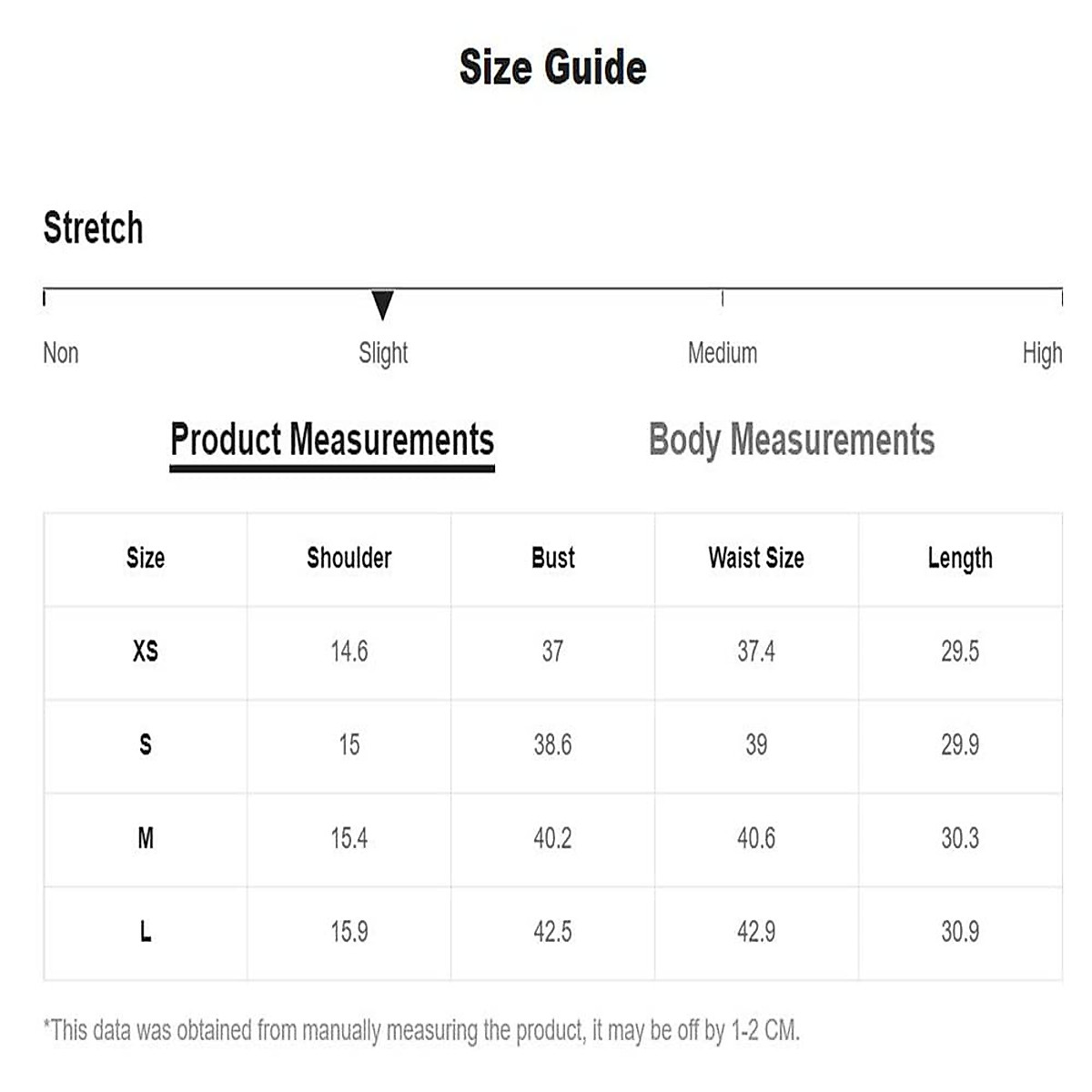Click the Length column header
The width and height of the screenshot is (1092, 1092).
point(960,558)
